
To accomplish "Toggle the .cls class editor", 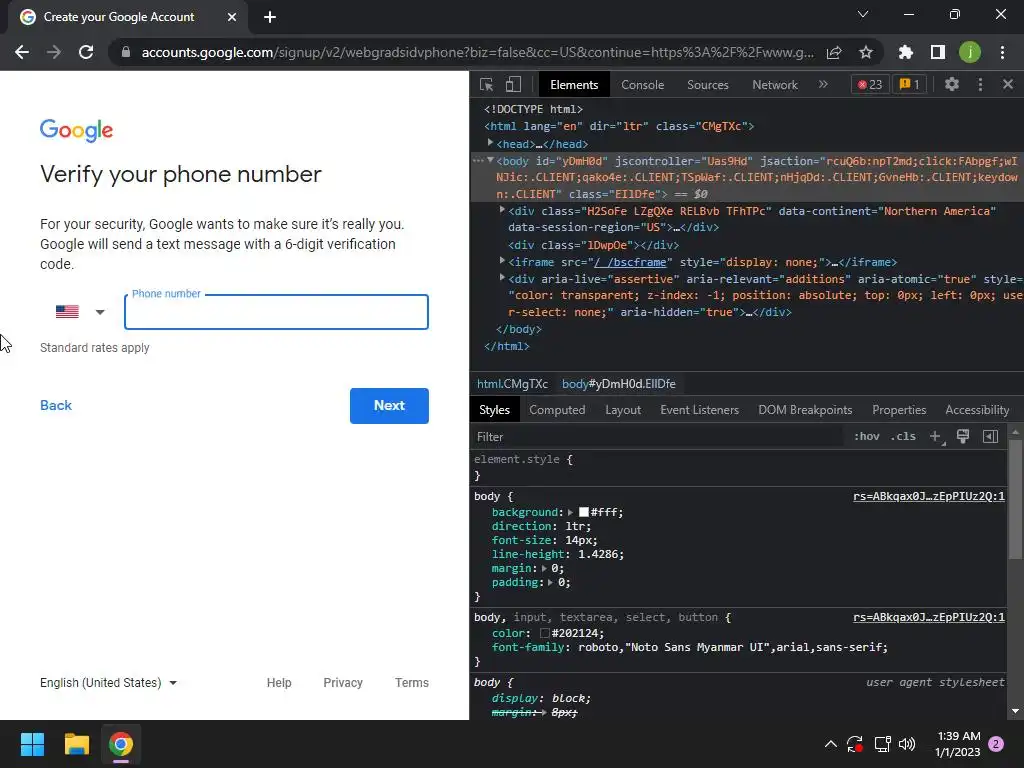I will [903, 436].
